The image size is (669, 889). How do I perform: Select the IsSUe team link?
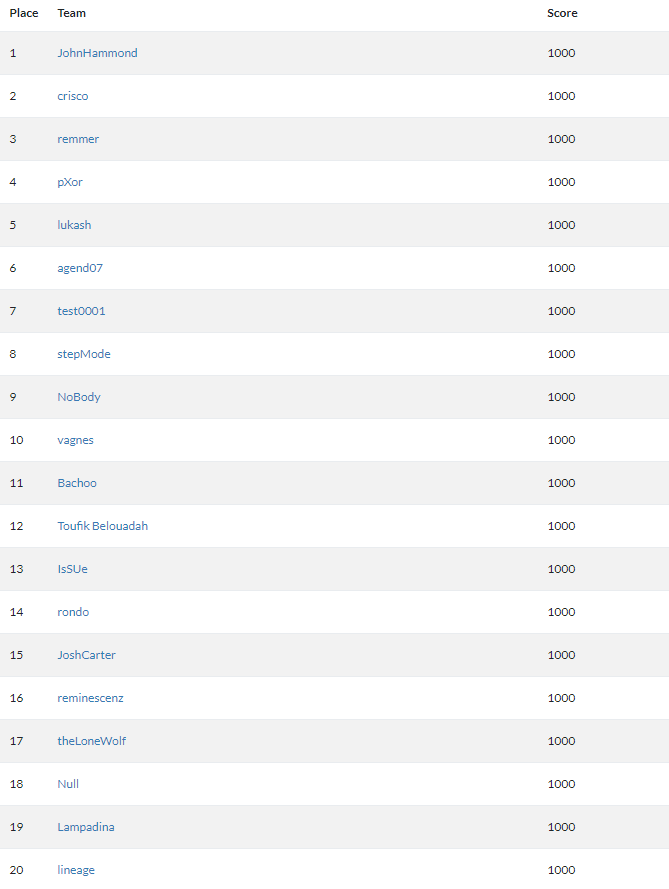pyautogui.click(x=72, y=569)
